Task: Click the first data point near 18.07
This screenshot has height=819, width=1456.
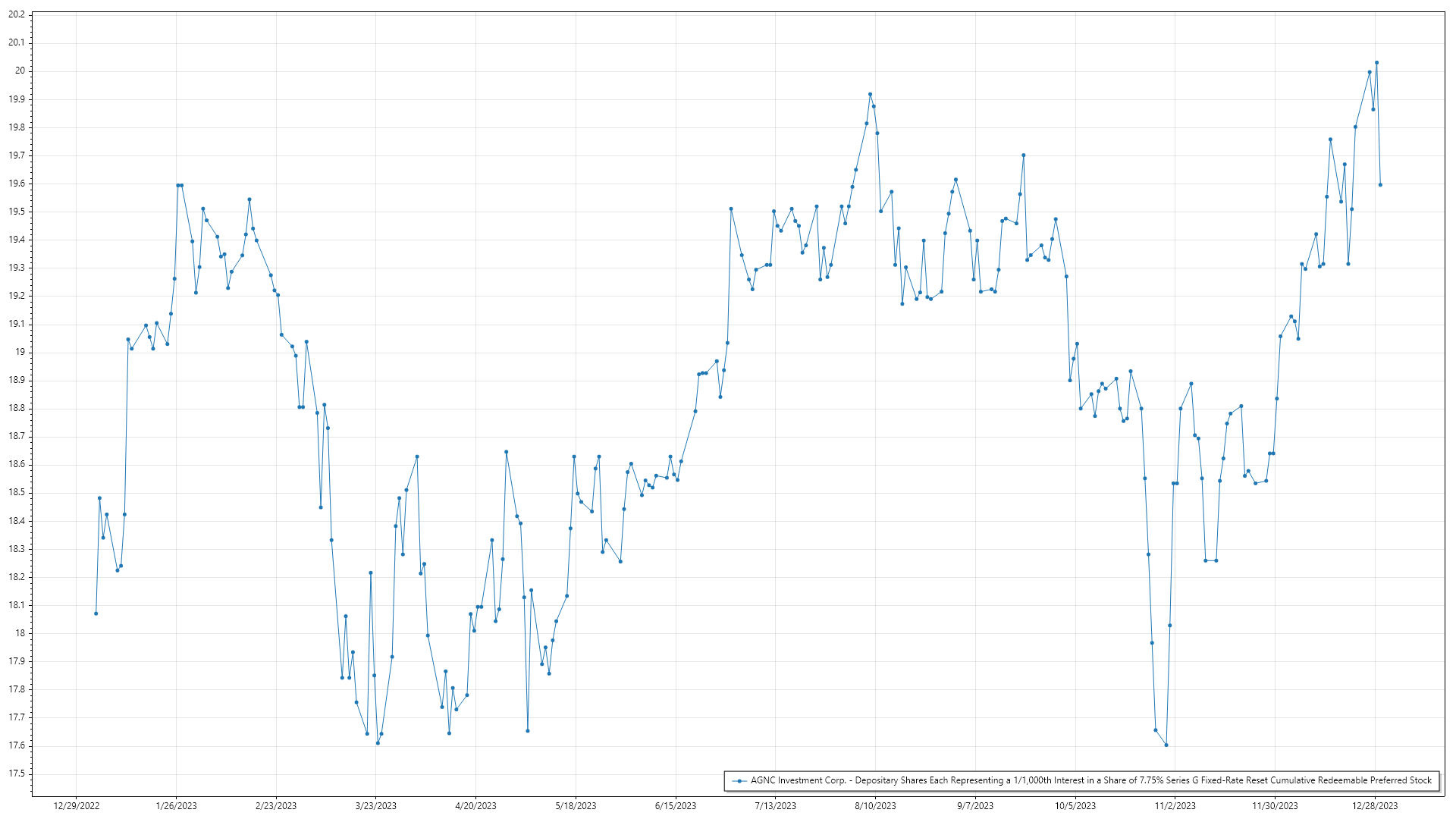Action: [96, 613]
